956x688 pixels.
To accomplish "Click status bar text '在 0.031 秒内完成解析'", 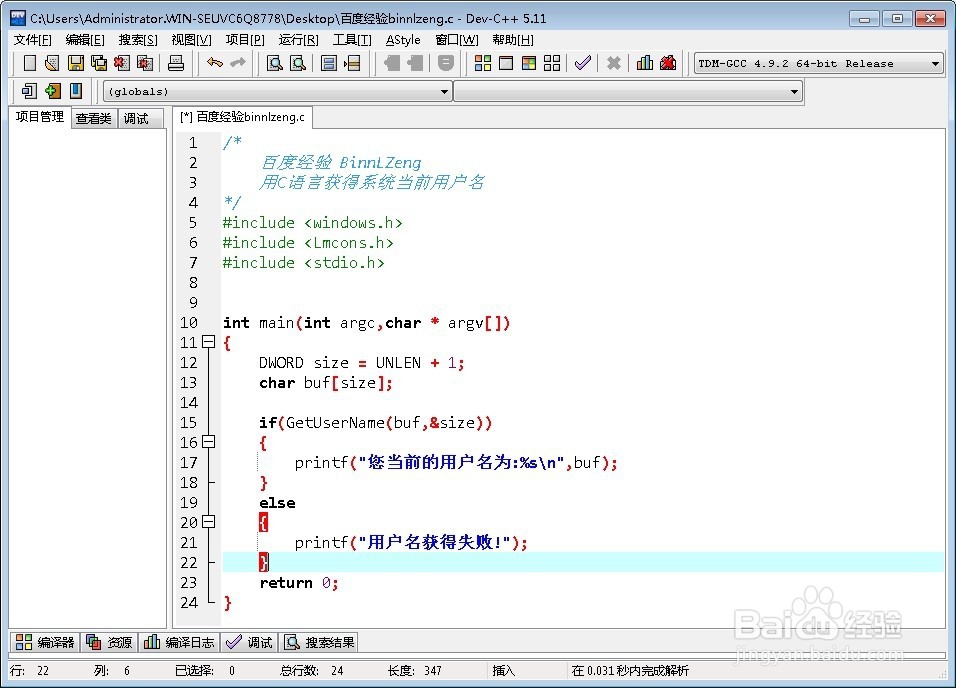I will (630, 671).
